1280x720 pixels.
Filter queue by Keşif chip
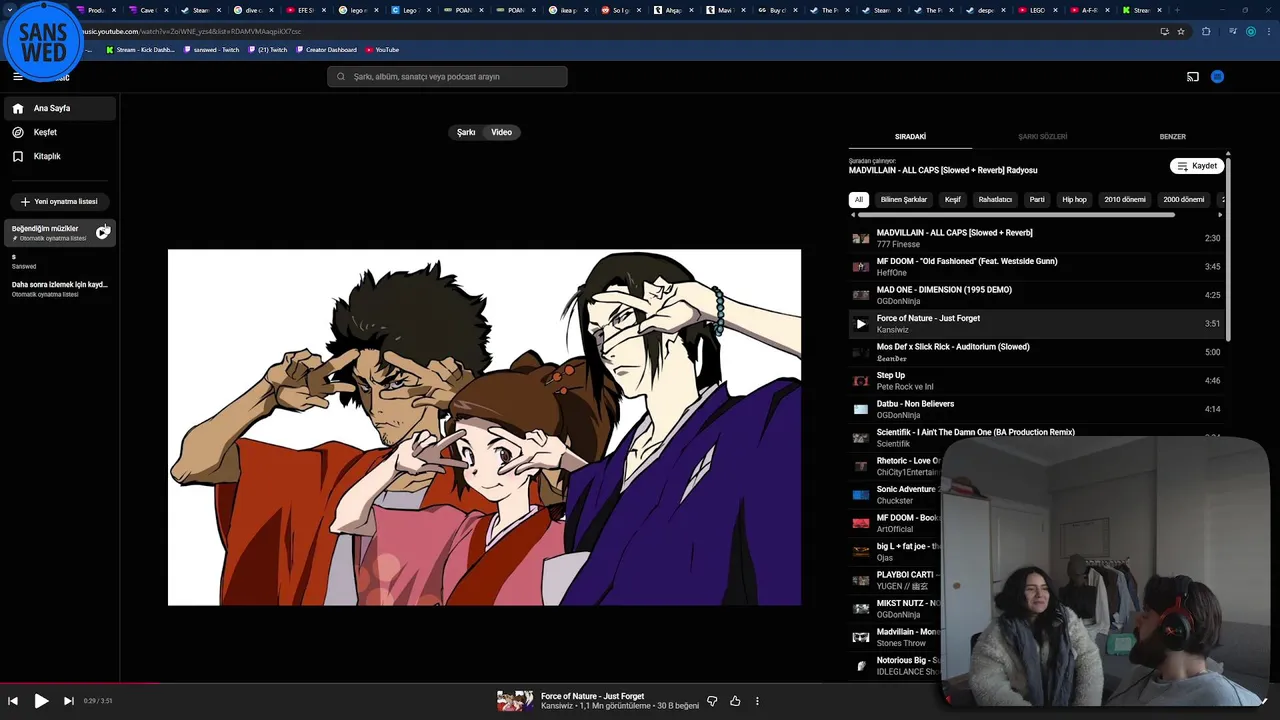coord(953,199)
